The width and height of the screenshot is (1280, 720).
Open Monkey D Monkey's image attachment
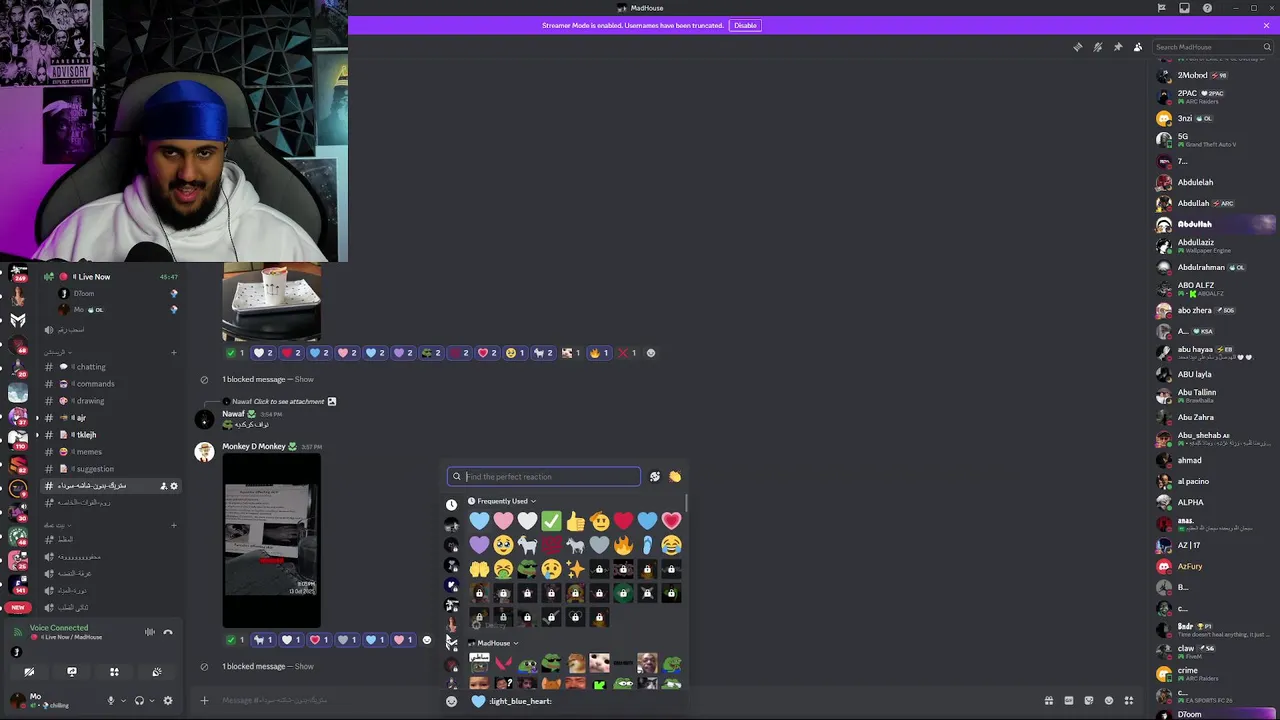tap(272, 540)
